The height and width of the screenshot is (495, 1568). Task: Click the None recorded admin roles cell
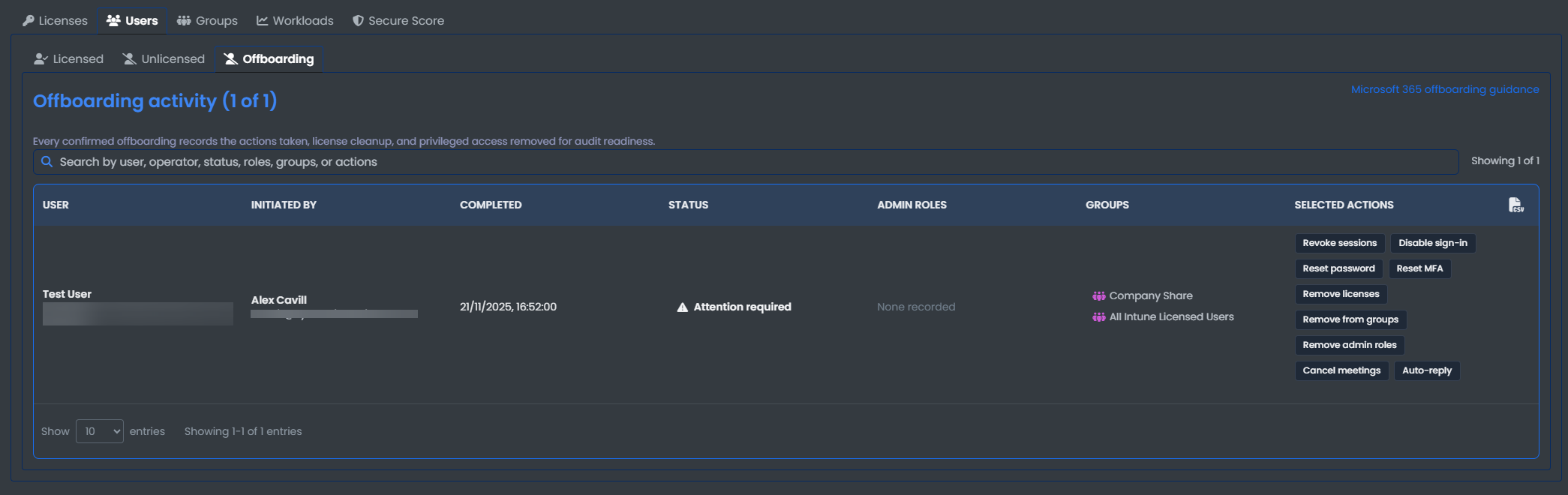(x=916, y=307)
